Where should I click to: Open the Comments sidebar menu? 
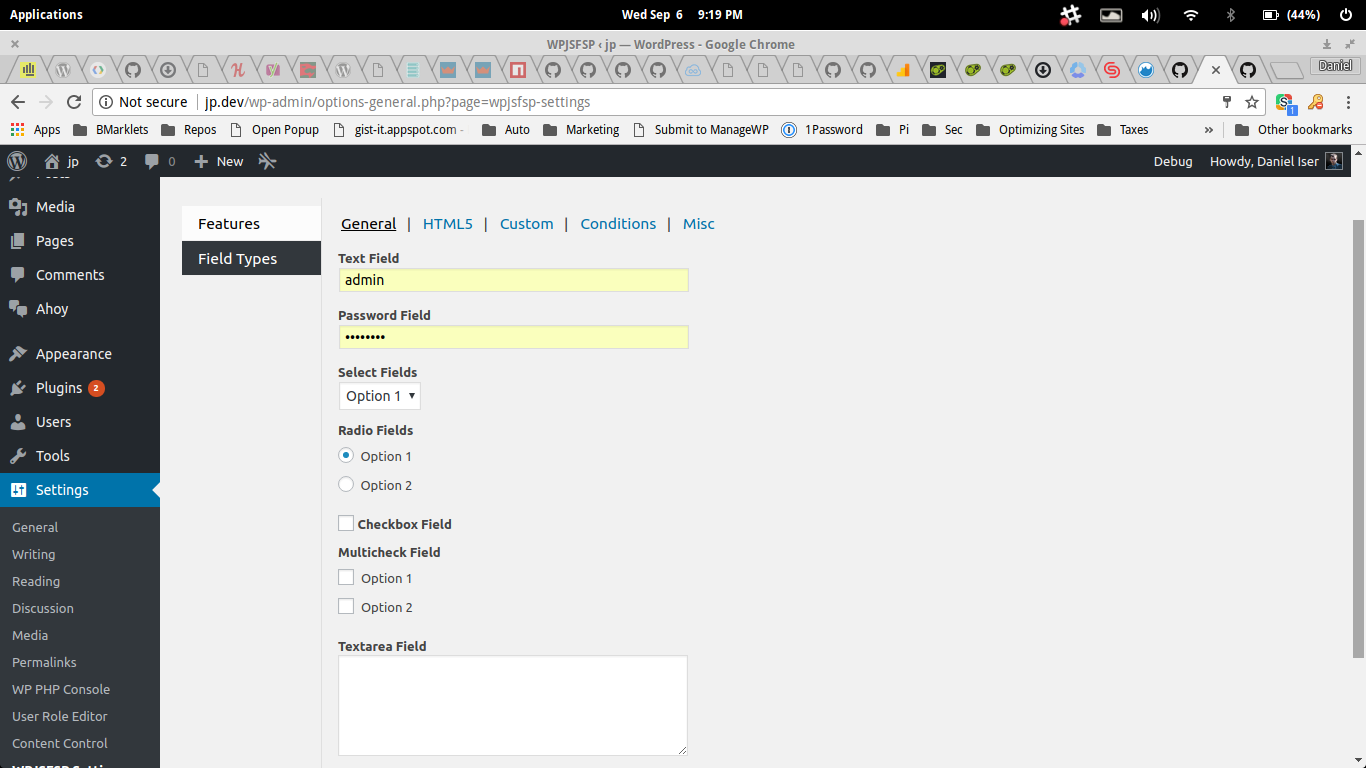(80, 275)
